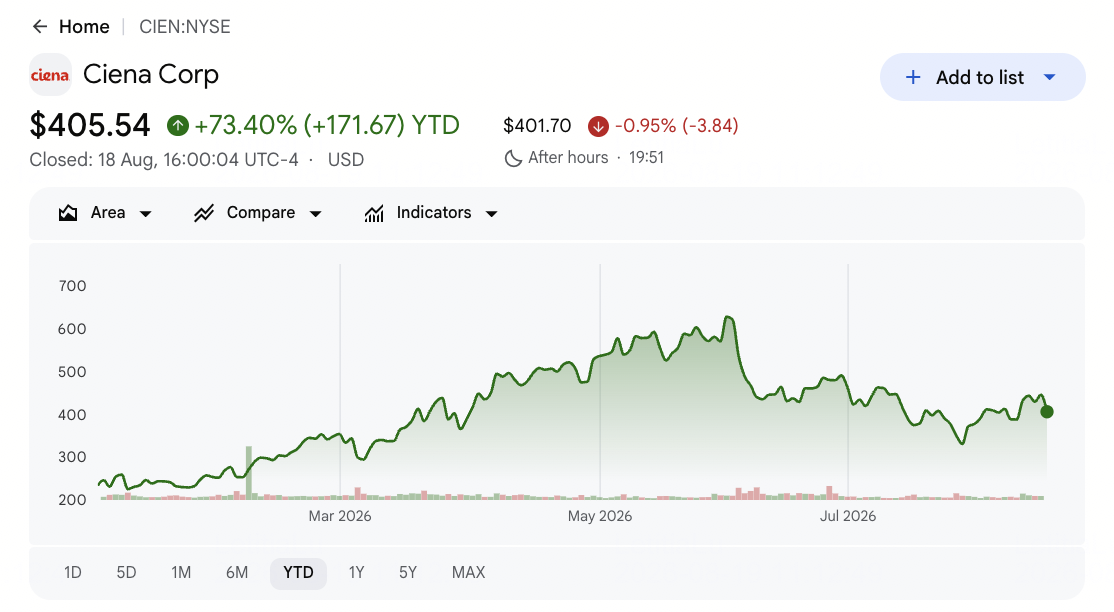The height and width of the screenshot is (612, 1114).
Task: Click the 300 y-axis label
Action: (72, 457)
